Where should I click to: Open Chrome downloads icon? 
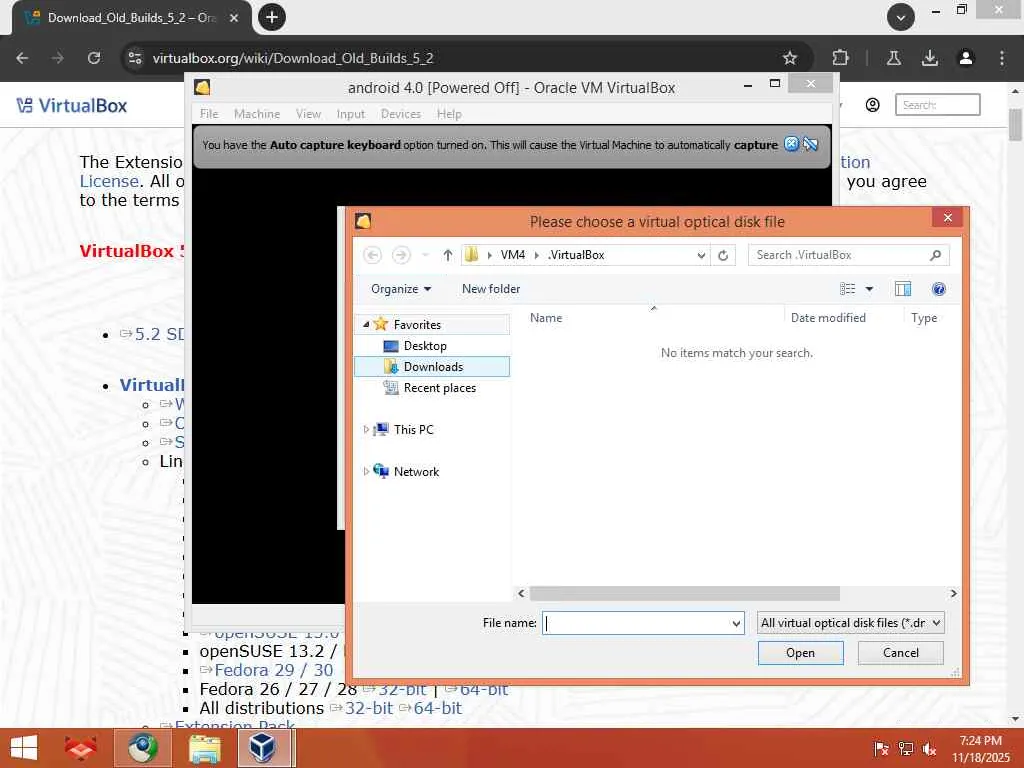(930, 58)
